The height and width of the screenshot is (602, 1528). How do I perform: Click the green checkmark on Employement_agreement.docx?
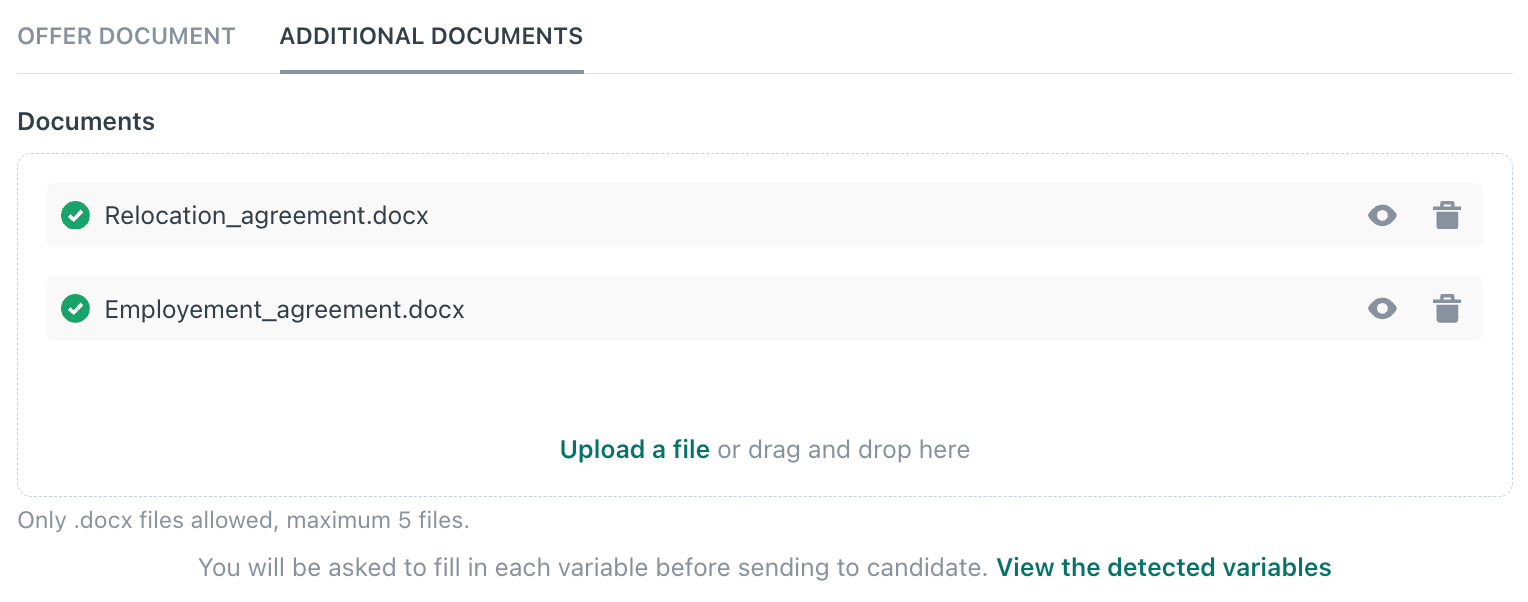click(75, 309)
